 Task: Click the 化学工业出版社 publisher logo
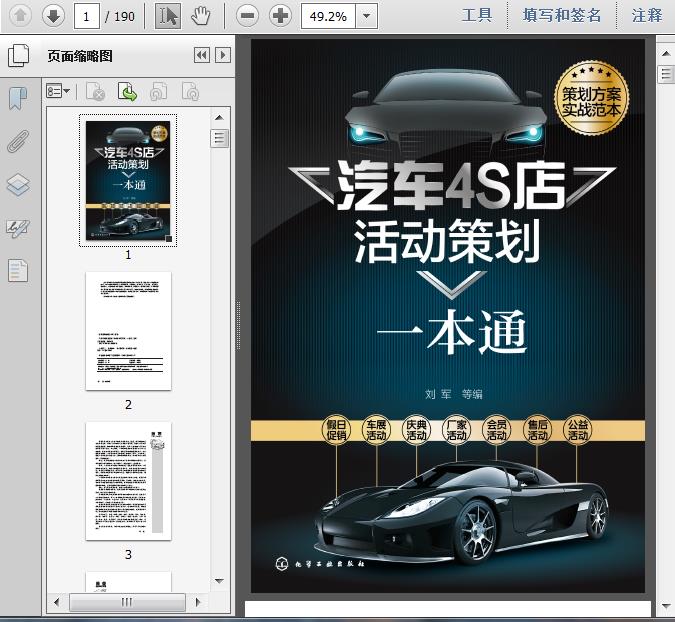(x=320, y=563)
